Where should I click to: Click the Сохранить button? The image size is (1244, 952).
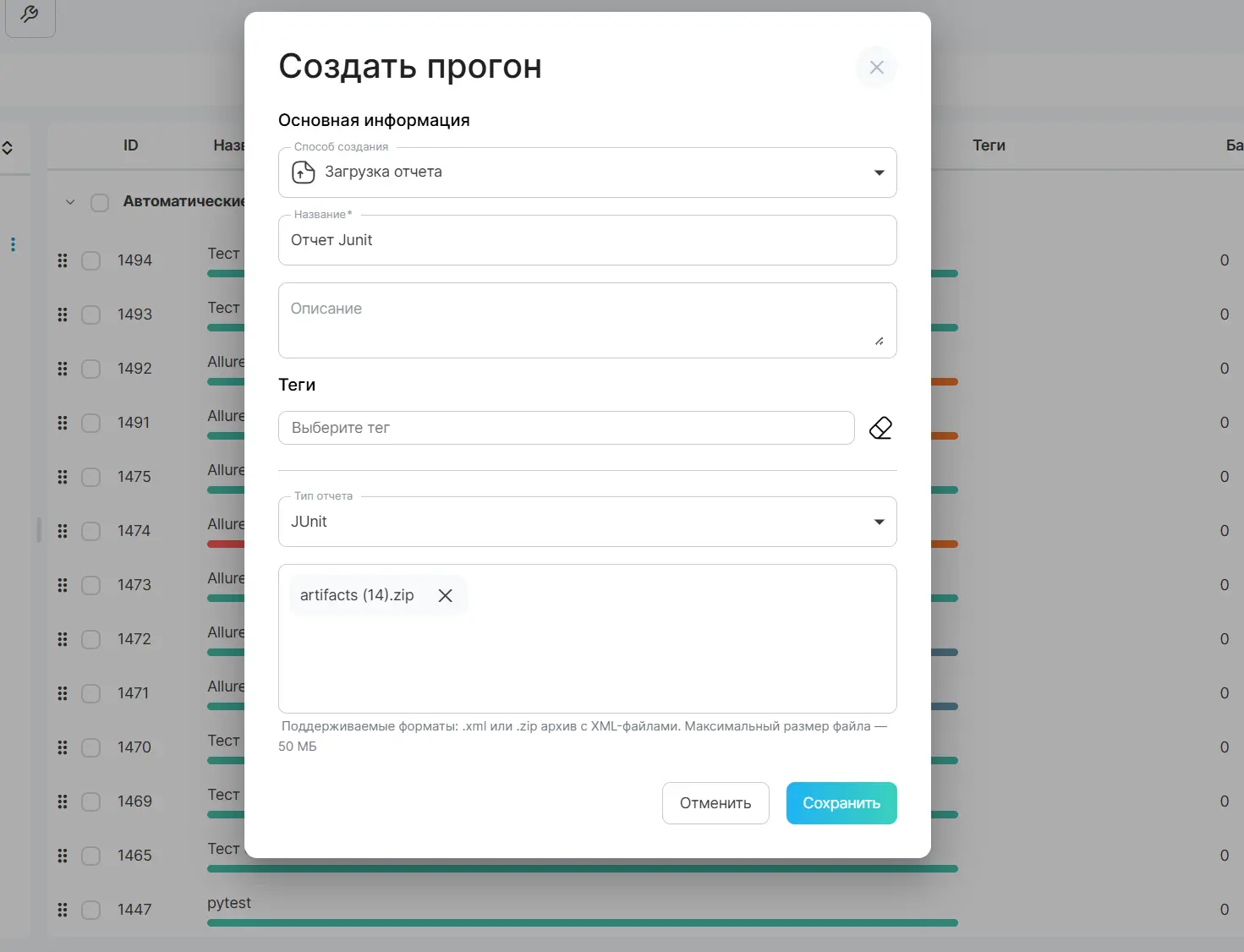tap(841, 802)
